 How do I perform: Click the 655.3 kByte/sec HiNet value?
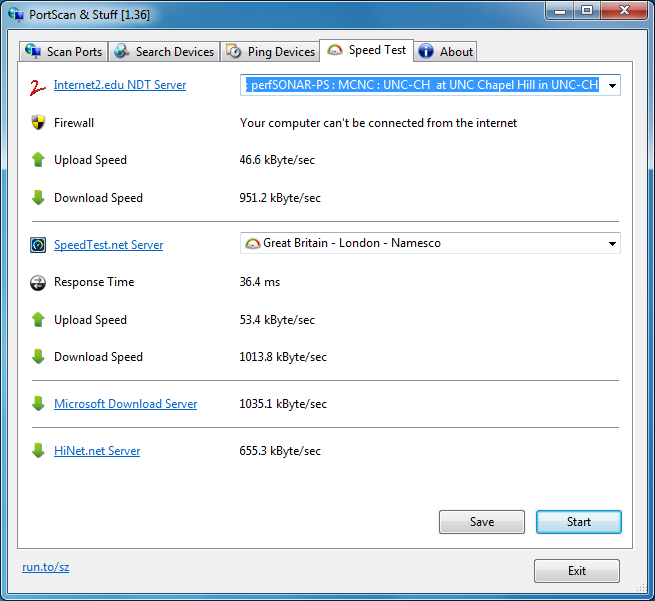pyautogui.click(x=280, y=451)
